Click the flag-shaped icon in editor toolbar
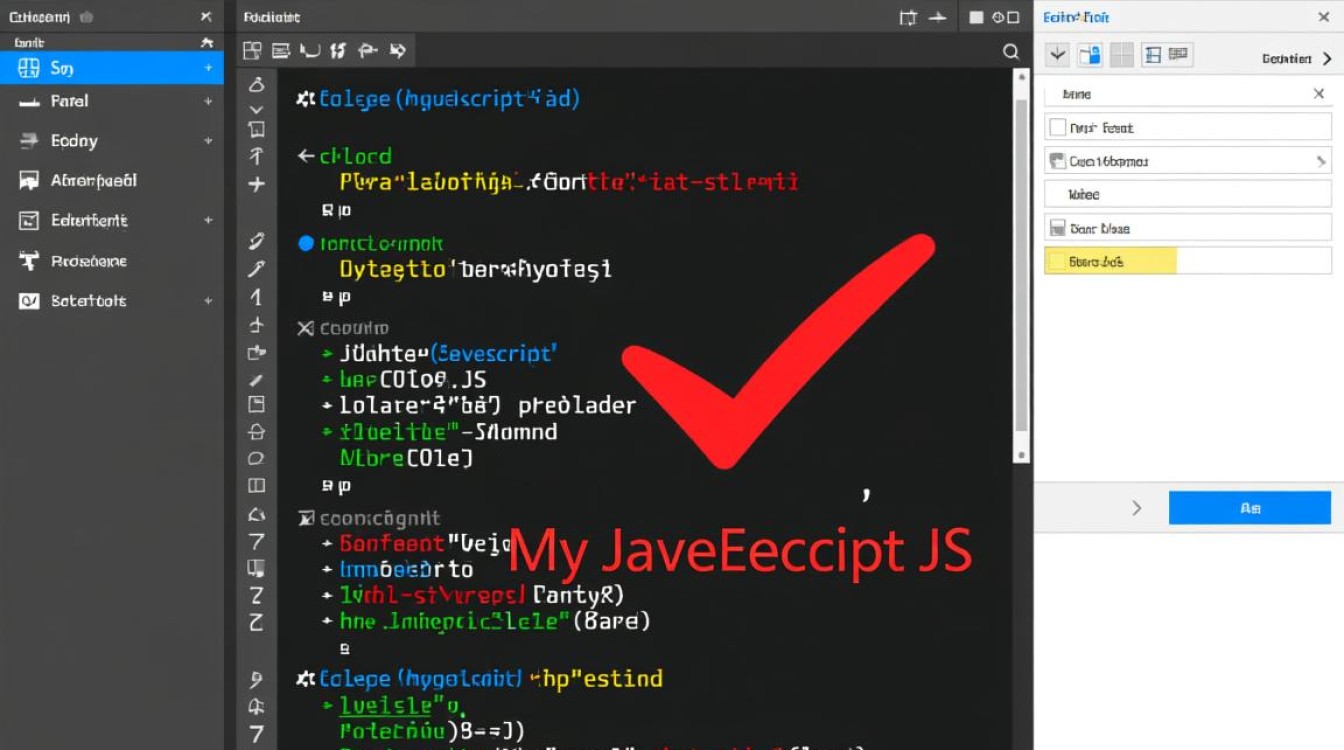The image size is (1344, 750). (367, 51)
